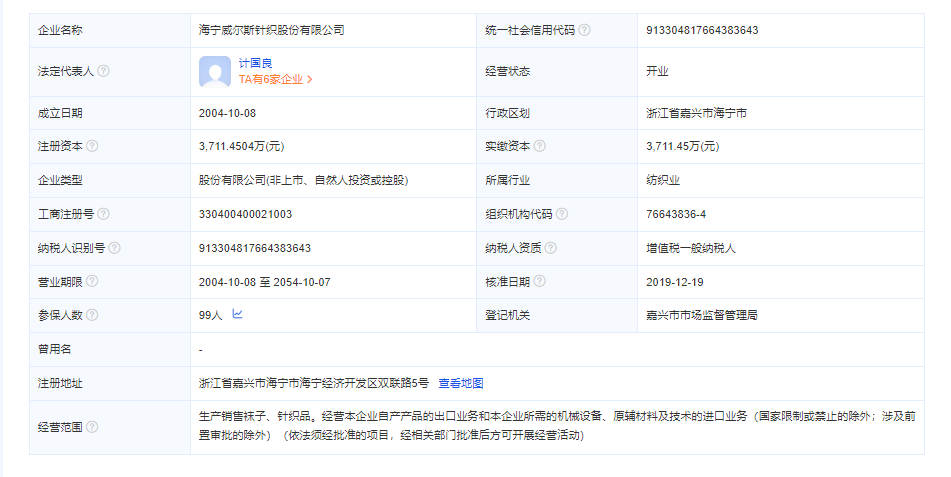Viewport: 951px width, 477px height.
Task: Select business scope text 生产销售袜子、针织品
Action: click(257, 416)
